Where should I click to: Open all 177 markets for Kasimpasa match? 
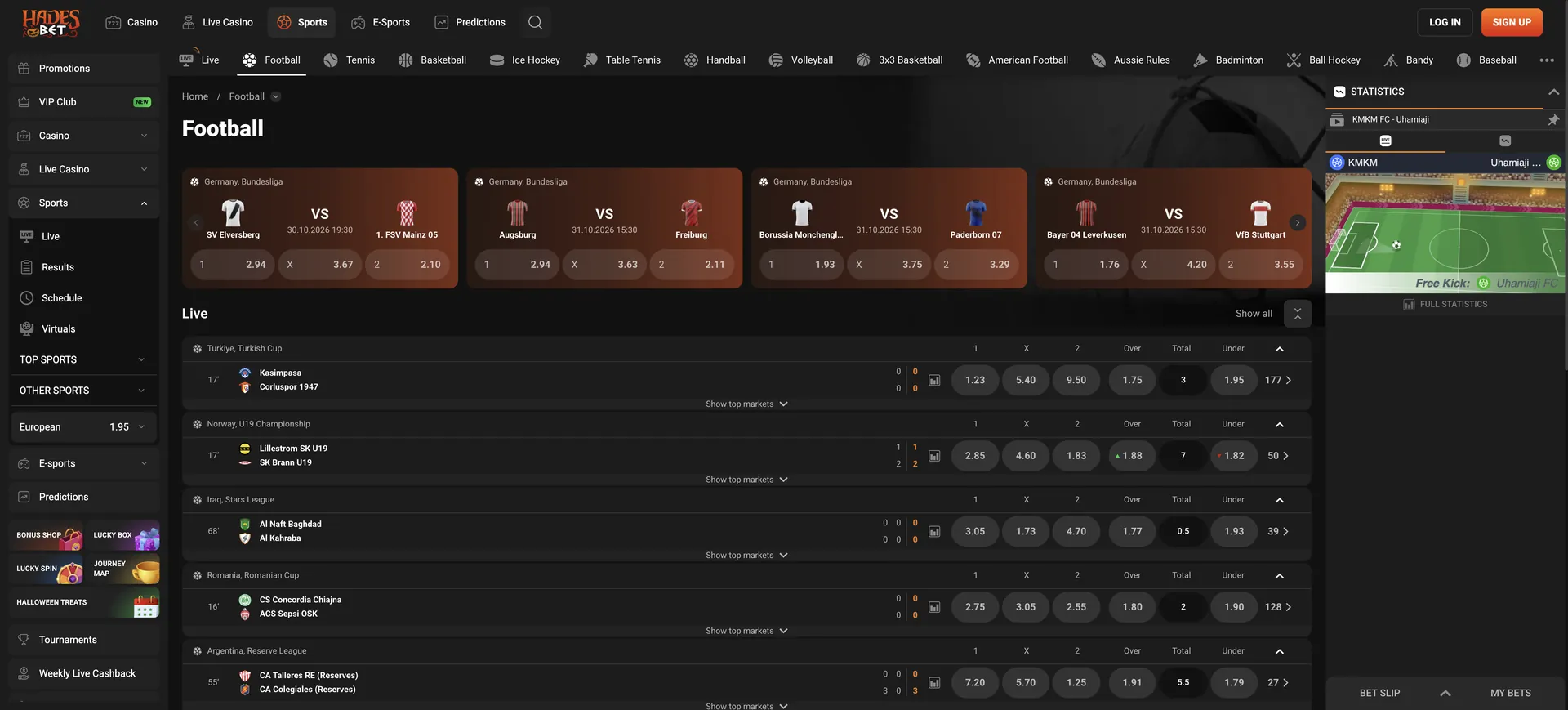tap(1278, 380)
